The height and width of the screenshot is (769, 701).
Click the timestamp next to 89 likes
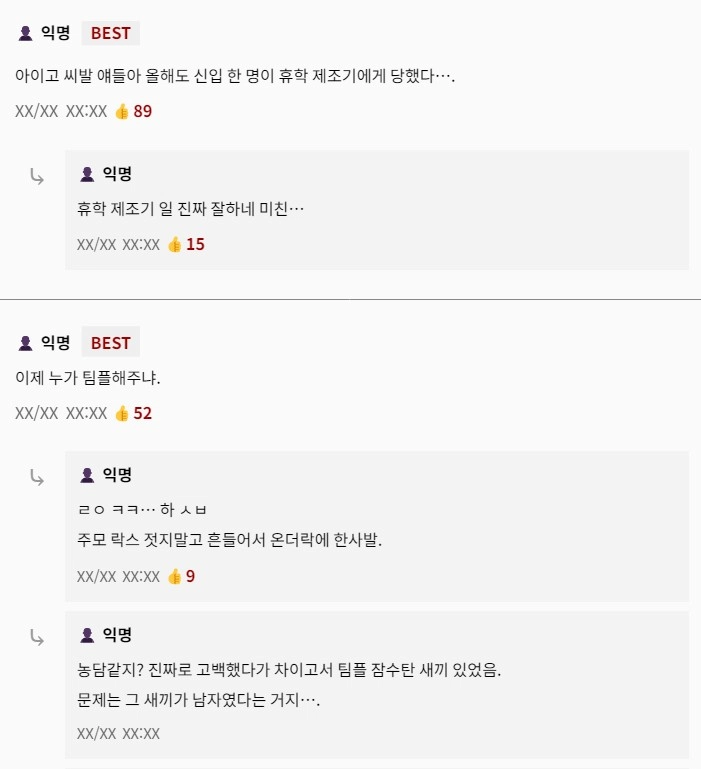point(61,111)
